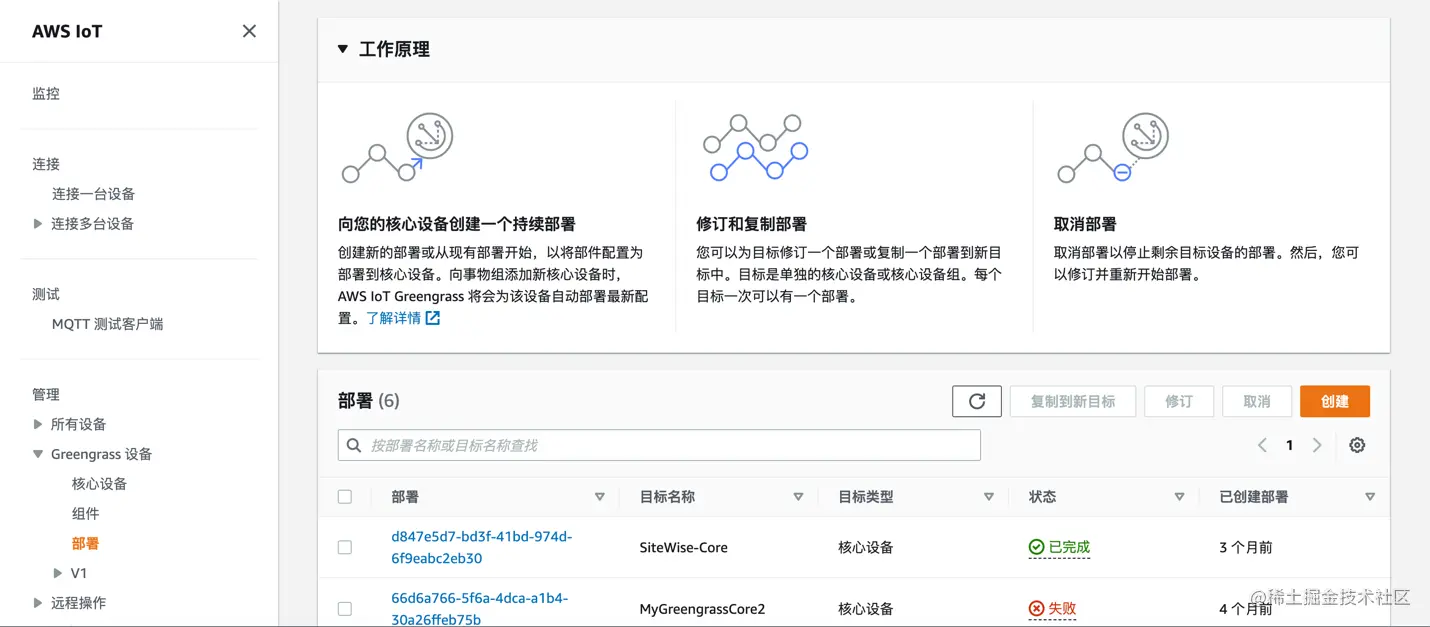
Task: Sort by 部署 column arrow
Action: coord(599,497)
